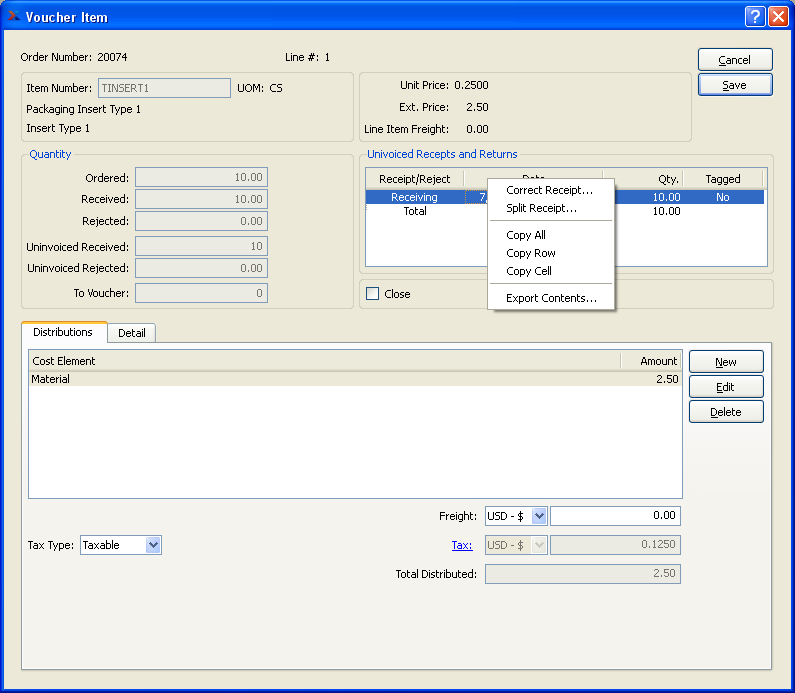Select the Material cost element row
The width and height of the screenshot is (795, 693).
pos(354,379)
